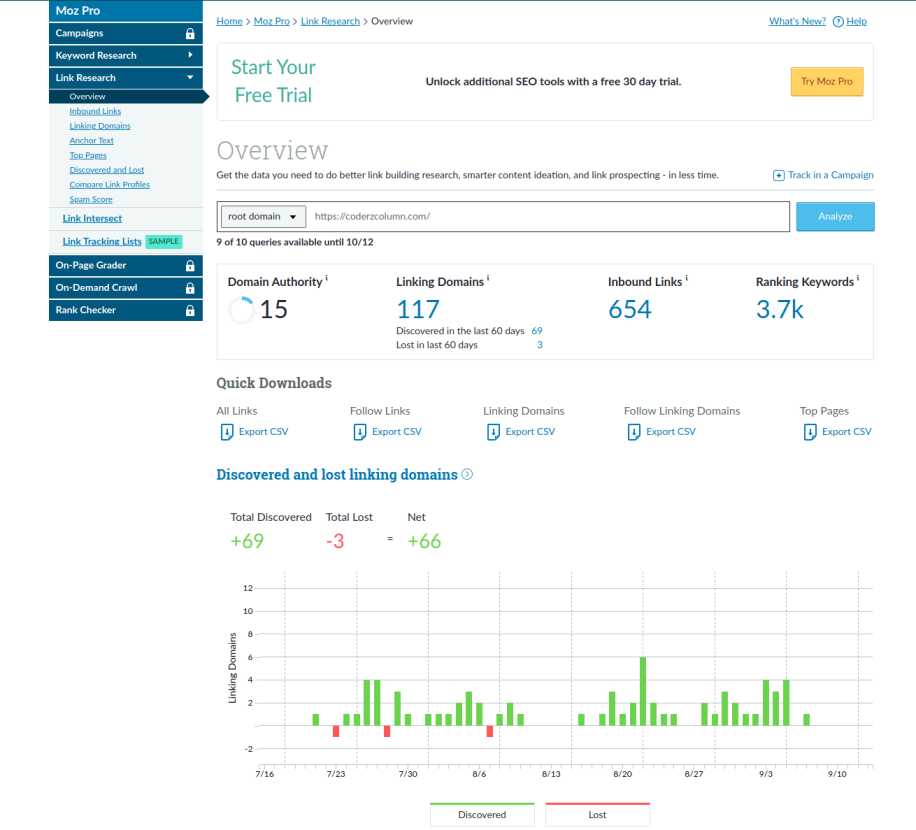Toggle the Lost chart legend

(597, 814)
